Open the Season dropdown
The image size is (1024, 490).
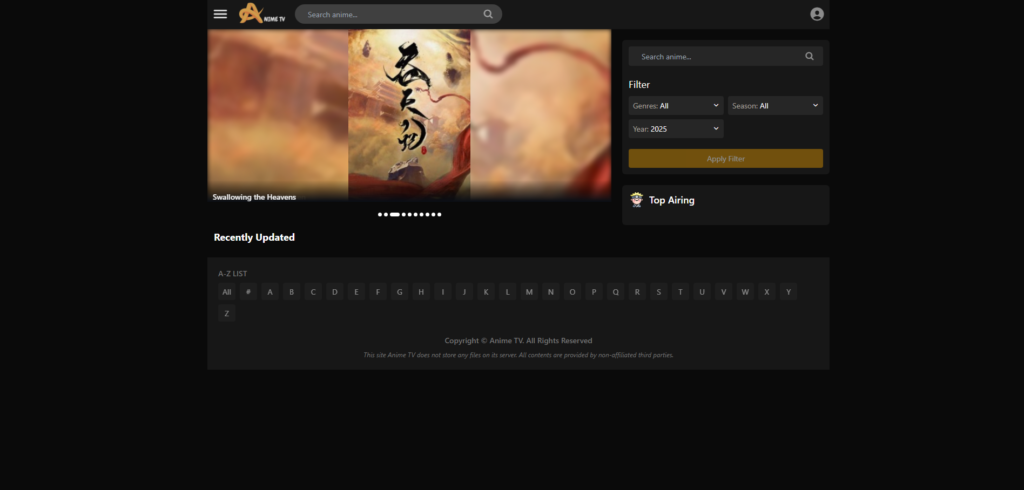[x=775, y=106]
